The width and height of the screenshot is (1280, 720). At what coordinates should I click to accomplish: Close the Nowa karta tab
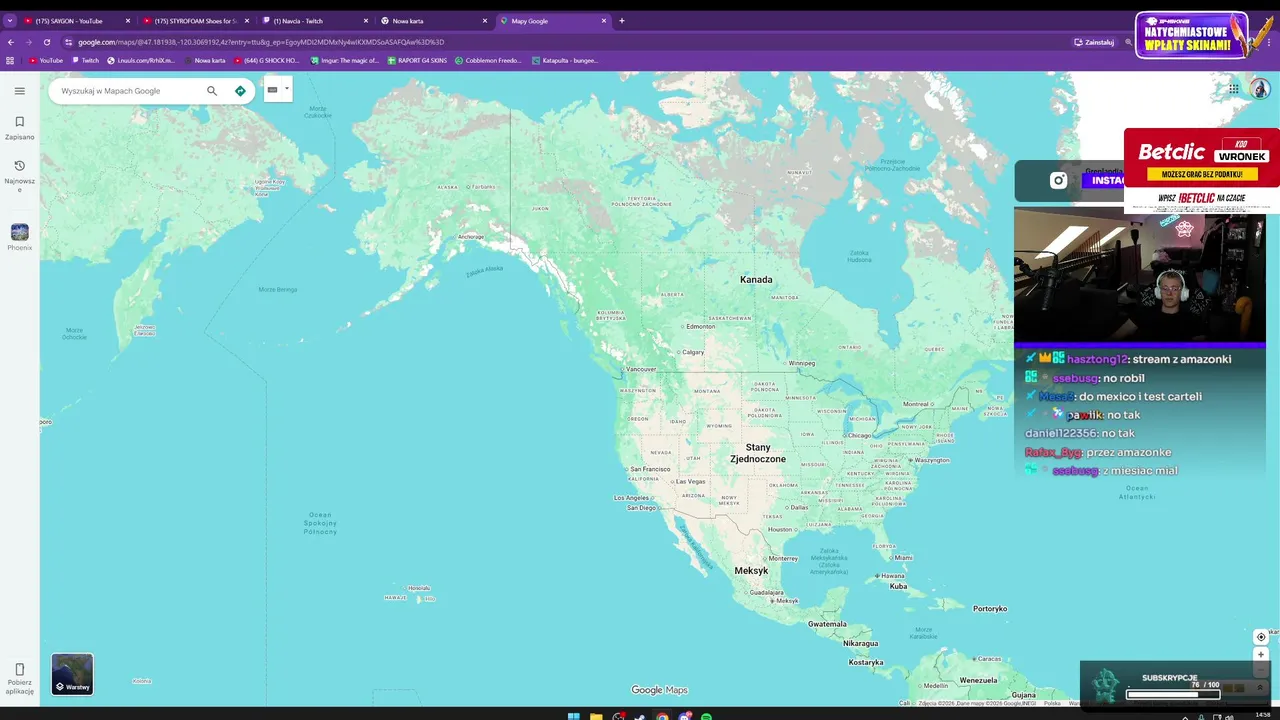point(485,21)
